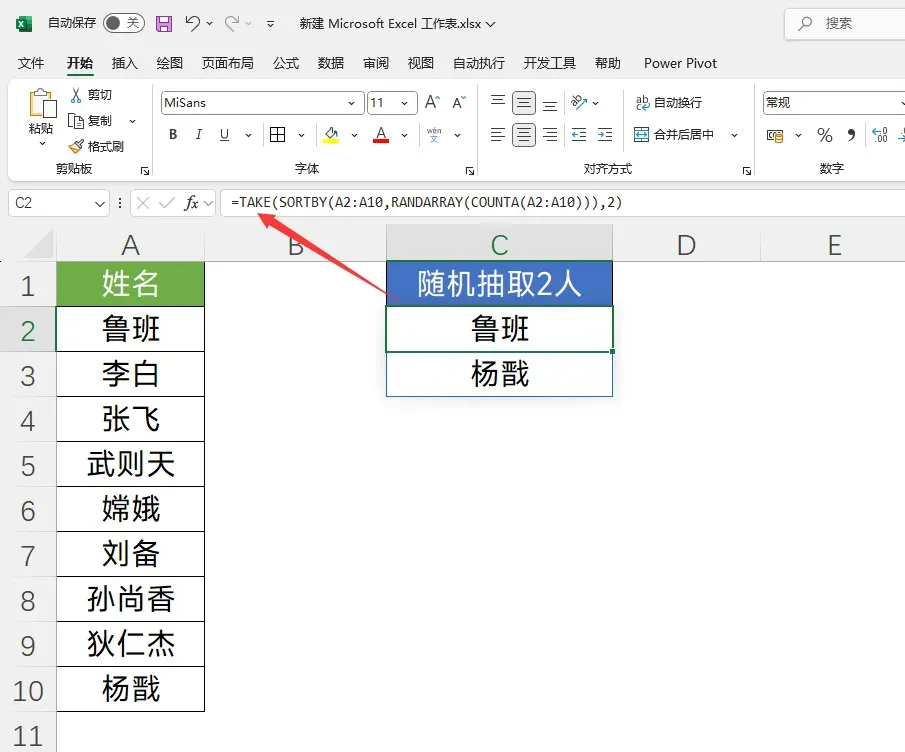
Task: Open workbook filename dropdown chevron
Action: pyautogui.click(x=491, y=24)
